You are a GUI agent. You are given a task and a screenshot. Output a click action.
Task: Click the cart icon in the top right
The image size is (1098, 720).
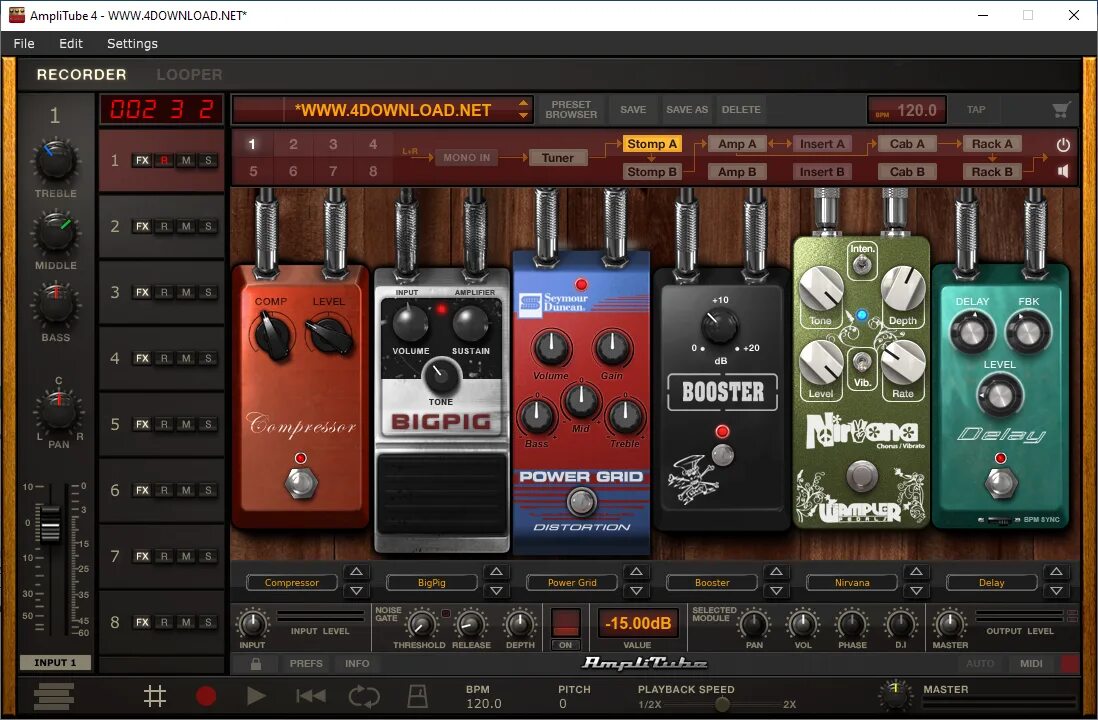(1061, 110)
